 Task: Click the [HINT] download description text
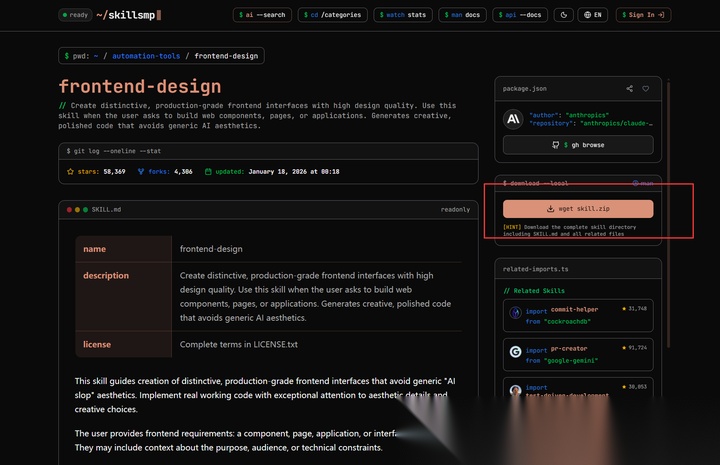click(x=569, y=230)
